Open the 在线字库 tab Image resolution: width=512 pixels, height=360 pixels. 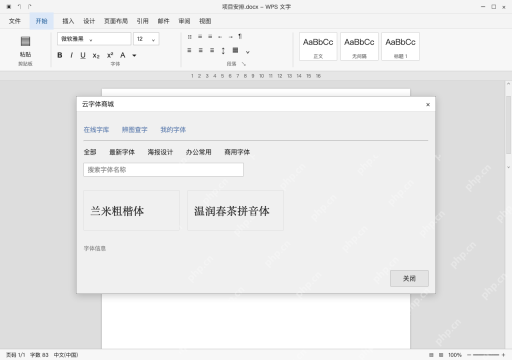click(96, 130)
